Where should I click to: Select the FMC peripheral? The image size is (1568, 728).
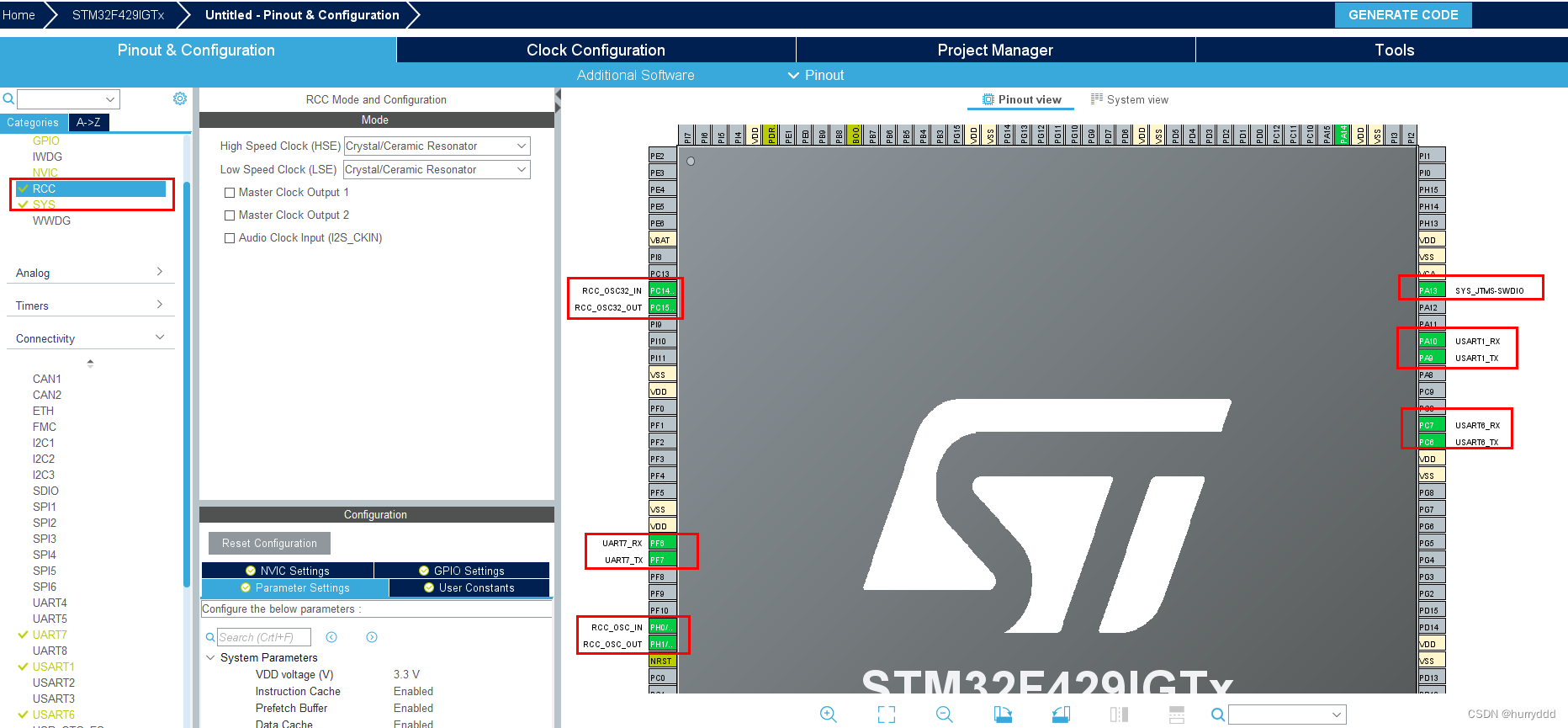[45, 427]
